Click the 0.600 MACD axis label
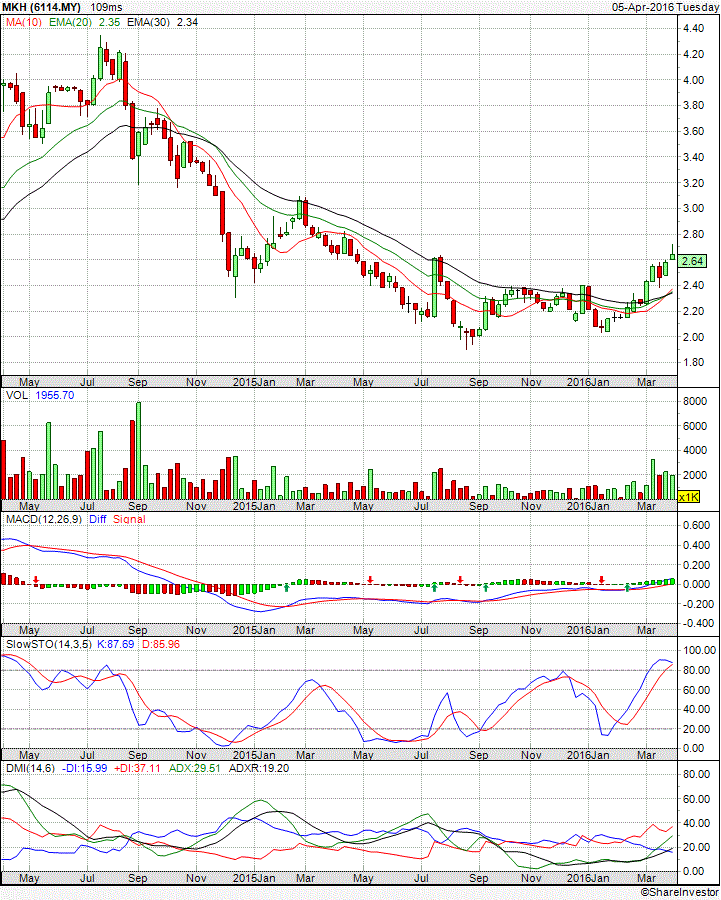Image resolution: width=721 pixels, height=900 pixels. click(697, 525)
